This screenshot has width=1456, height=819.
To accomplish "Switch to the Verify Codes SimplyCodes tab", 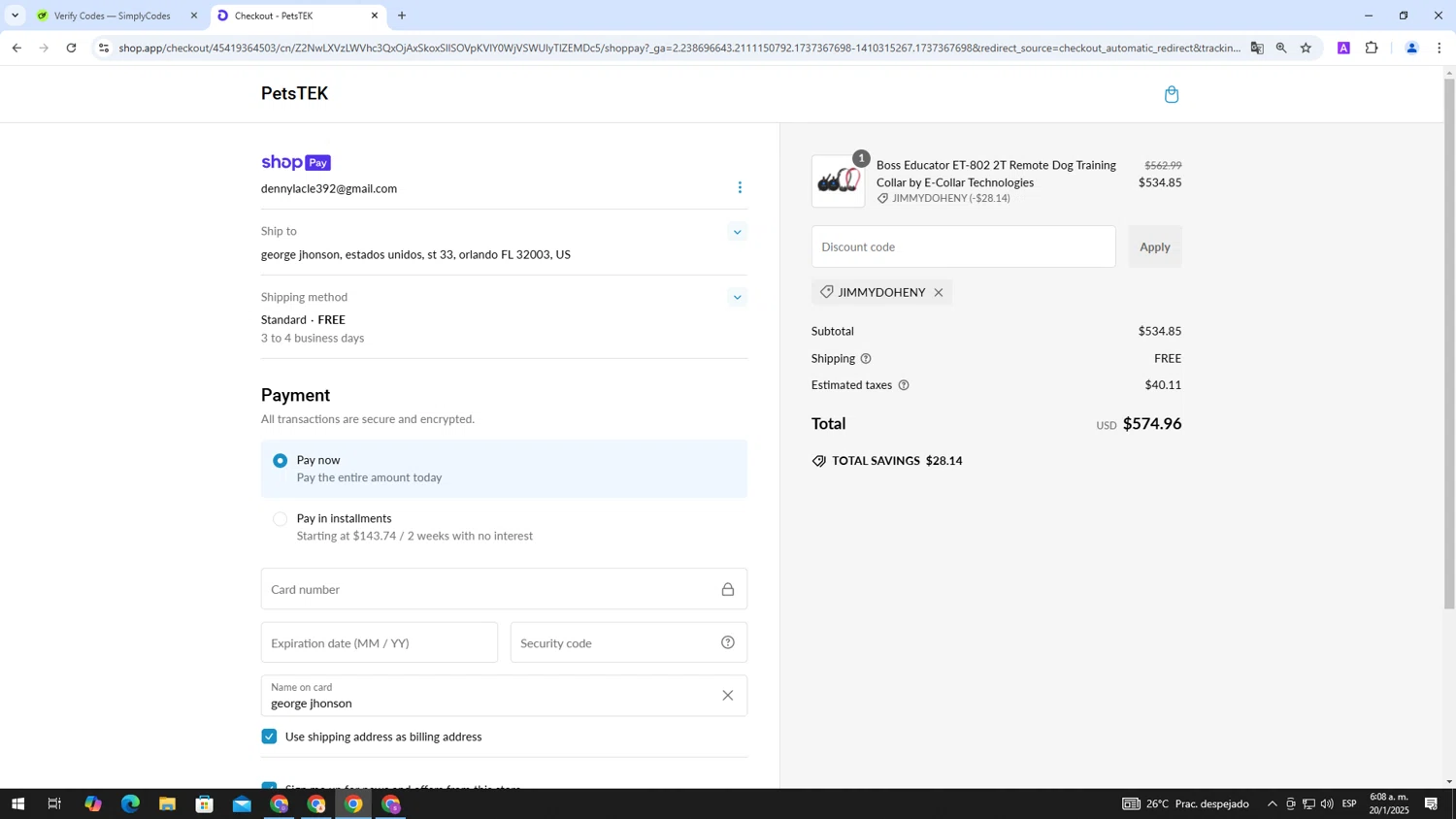I will [112, 16].
